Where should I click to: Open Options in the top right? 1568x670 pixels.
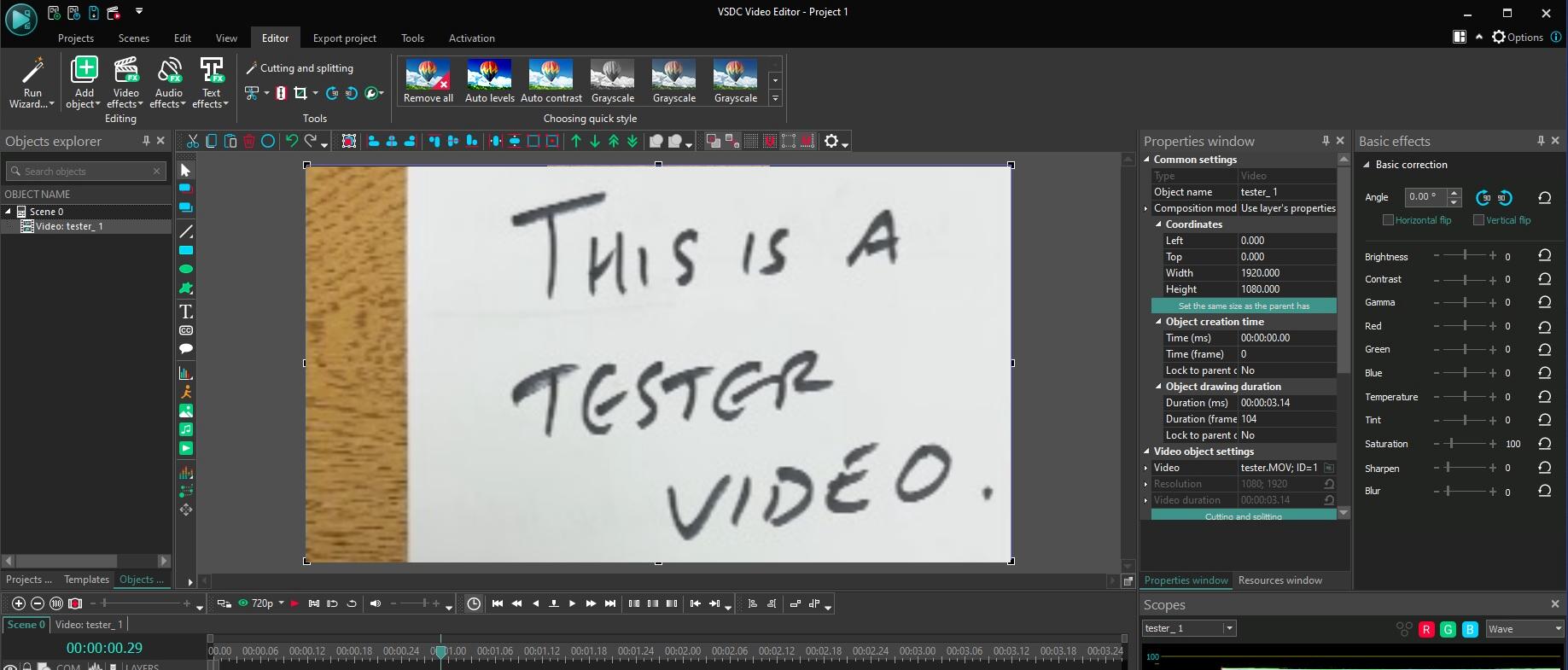pyautogui.click(x=1518, y=38)
